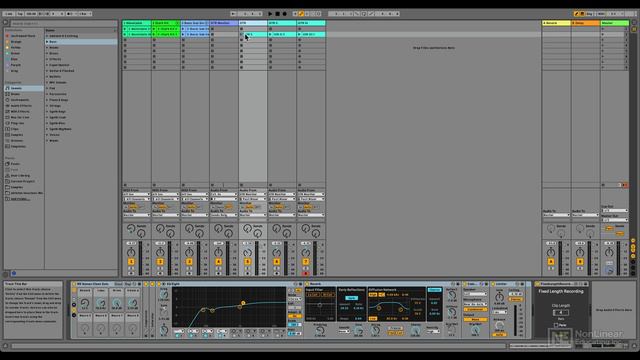Arm recording with the transport Record button
The image size is (640, 360).
284,13
